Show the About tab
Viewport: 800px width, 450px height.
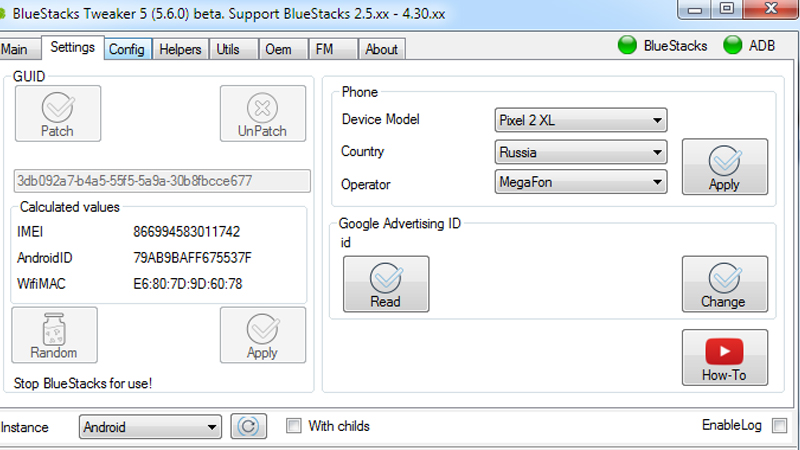(382, 49)
